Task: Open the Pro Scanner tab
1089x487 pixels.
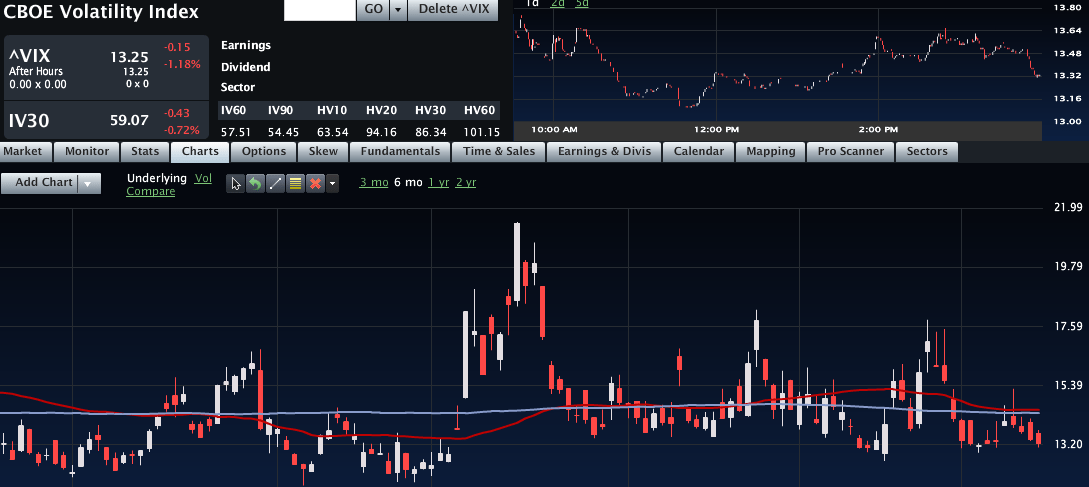Action: pos(850,152)
